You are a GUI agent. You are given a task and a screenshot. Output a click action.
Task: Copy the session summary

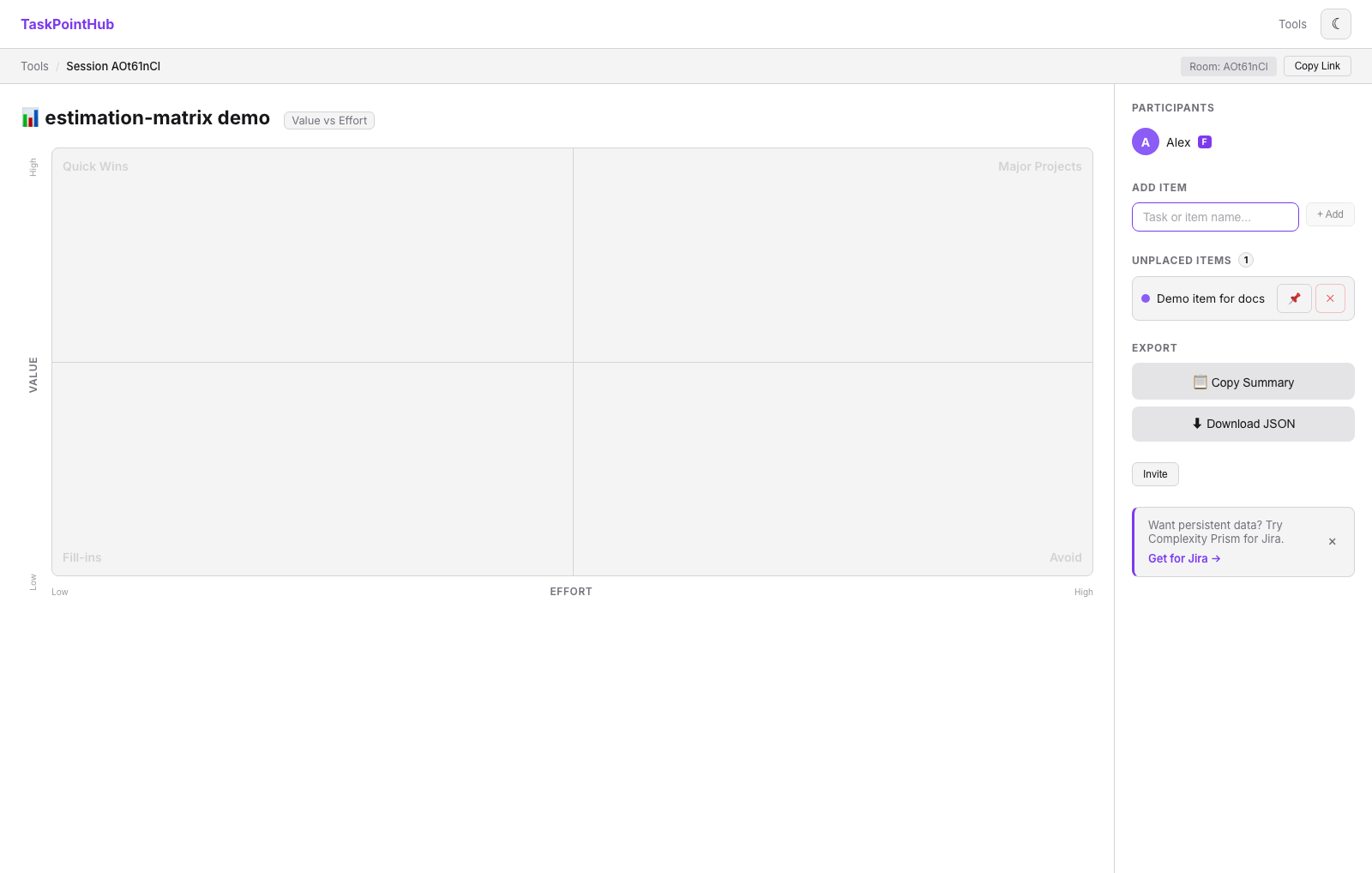(x=1243, y=382)
